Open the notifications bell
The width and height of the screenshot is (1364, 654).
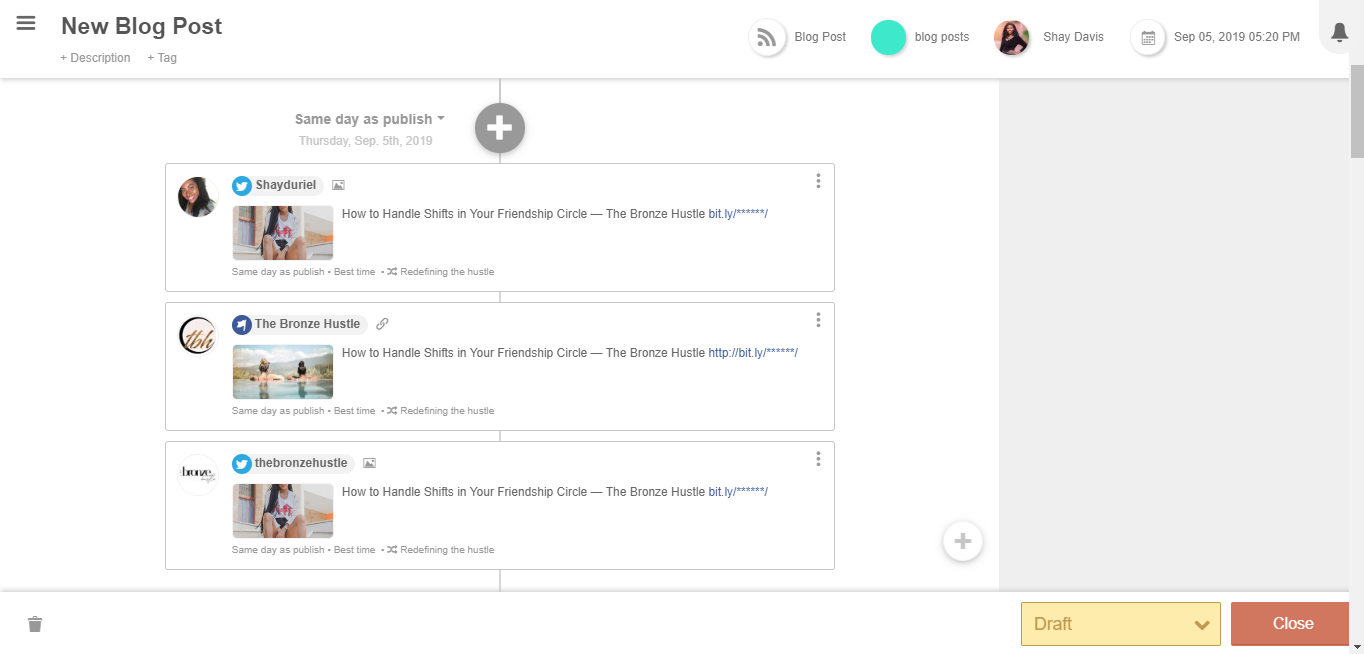point(1340,33)
